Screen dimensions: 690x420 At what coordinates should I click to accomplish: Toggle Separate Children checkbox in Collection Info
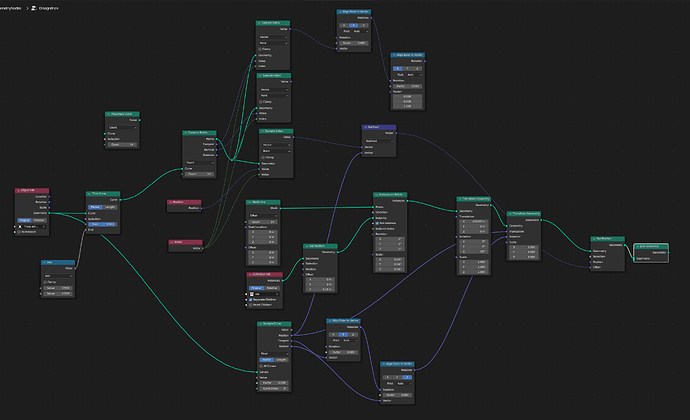250,299
